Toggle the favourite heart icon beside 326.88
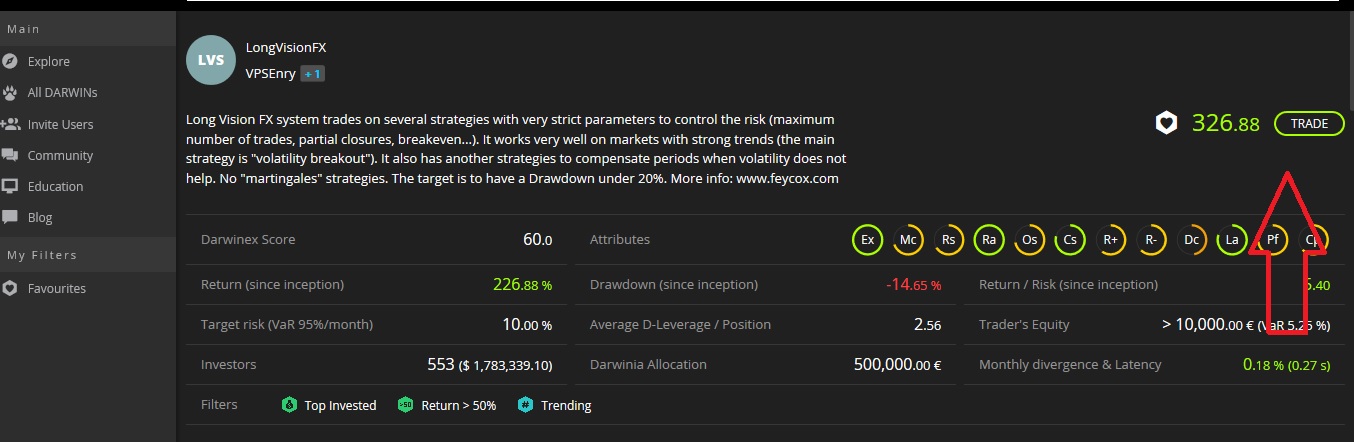 [x=1165, y=124]
